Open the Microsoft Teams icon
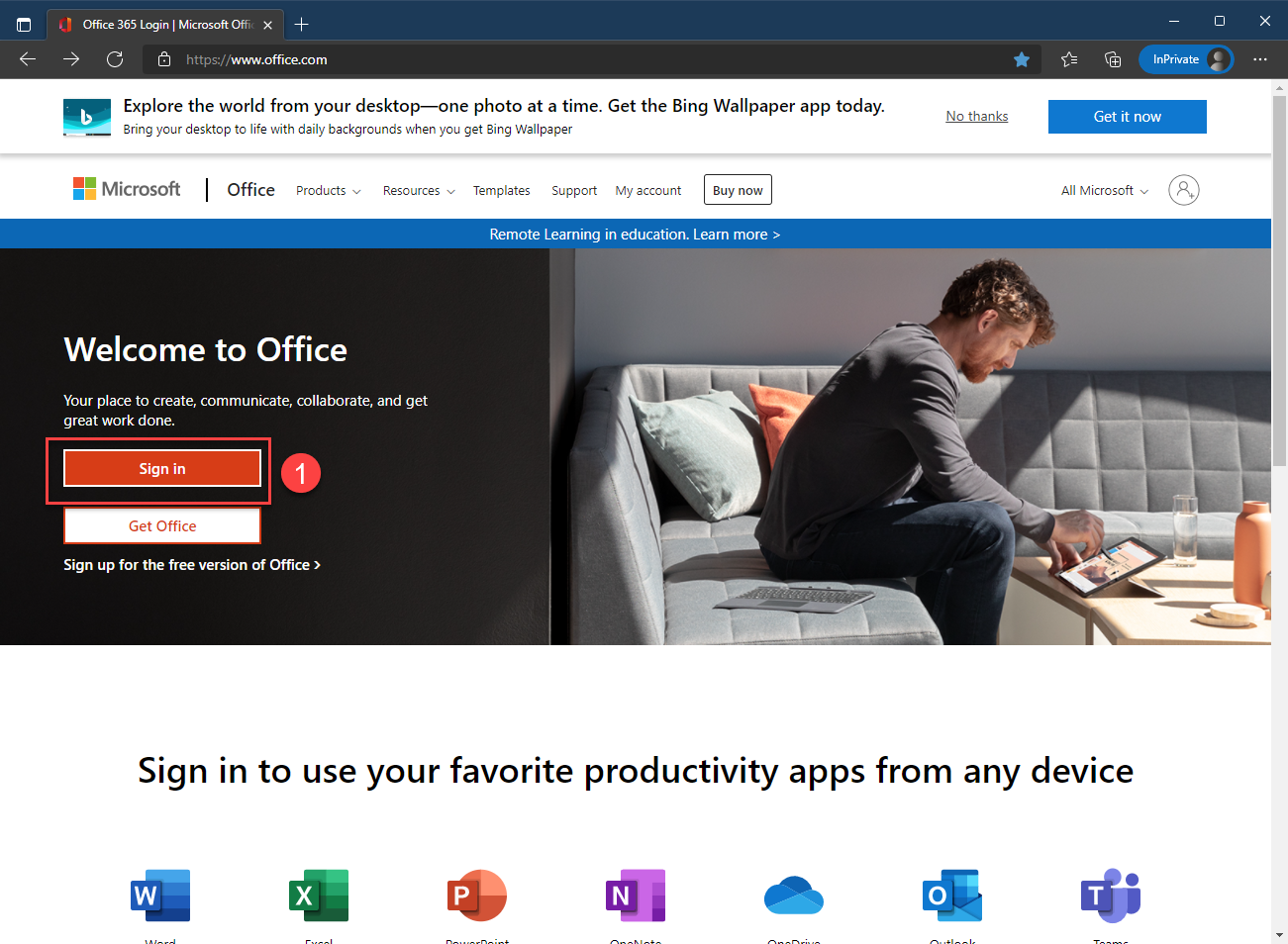This screenshot has height=944, width=1288. click(x=1111, y=895)
